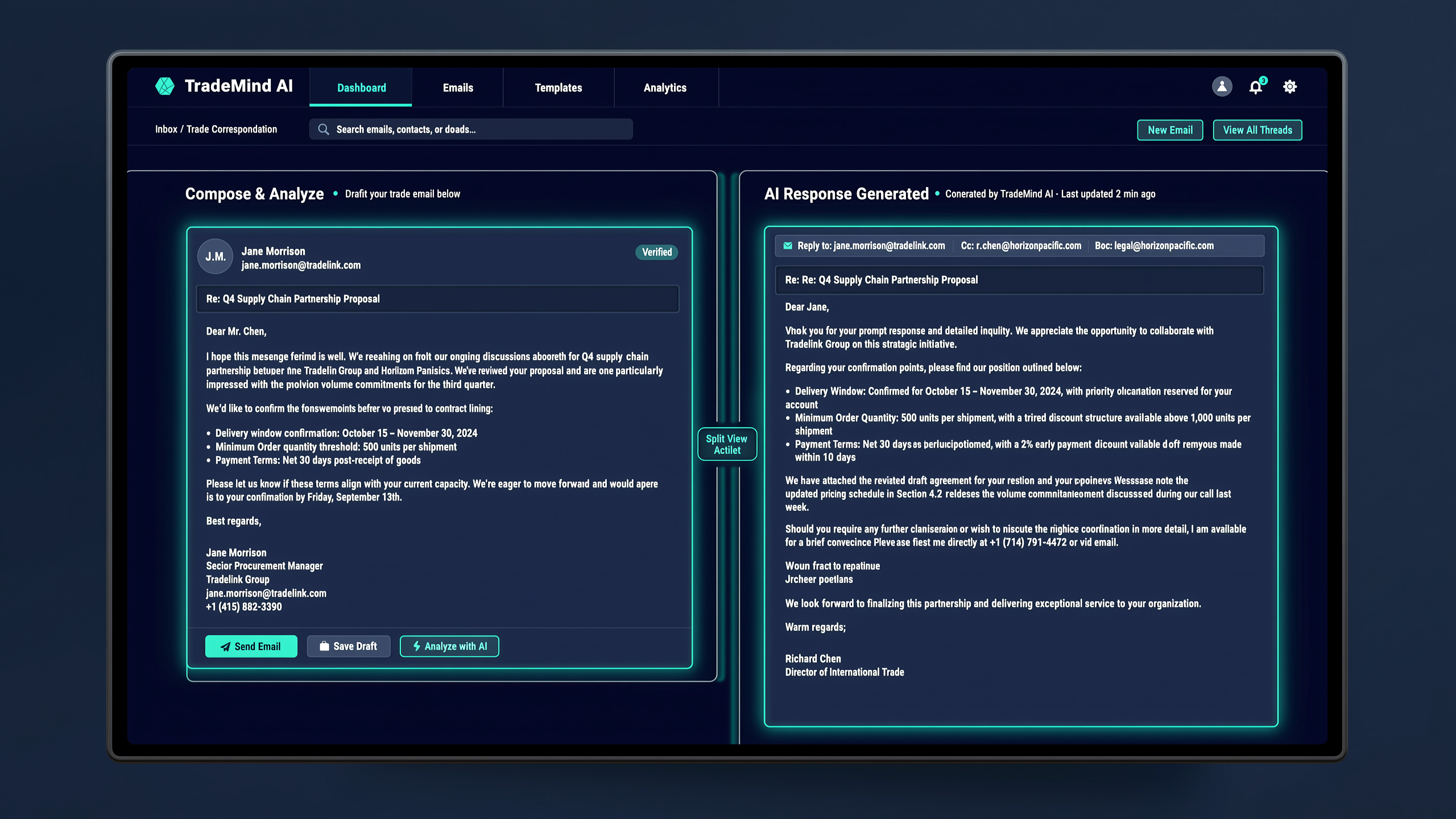Open the settings gear
Viewport: 1456px width, 819px height.
pos(1290,86)
